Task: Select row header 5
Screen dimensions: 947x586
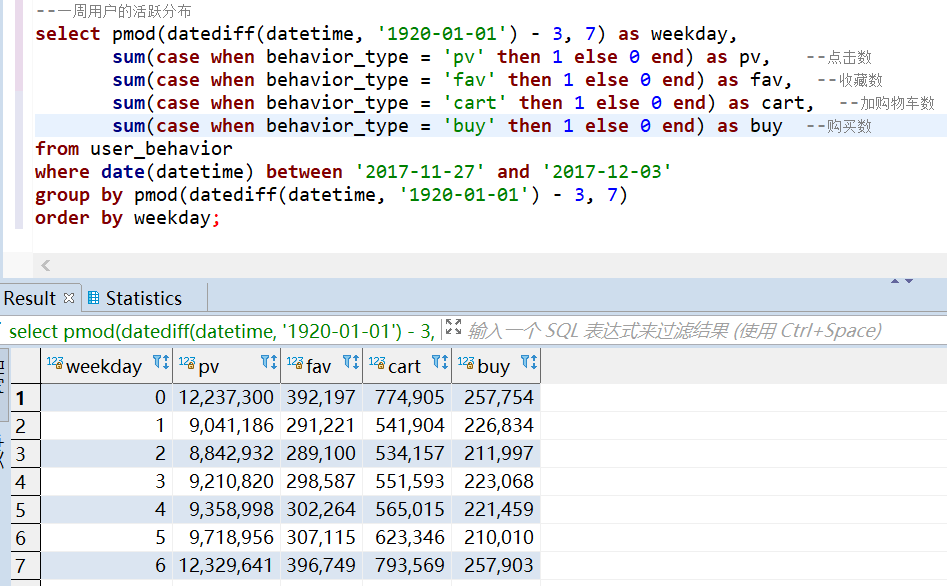Action: point(25,509)
